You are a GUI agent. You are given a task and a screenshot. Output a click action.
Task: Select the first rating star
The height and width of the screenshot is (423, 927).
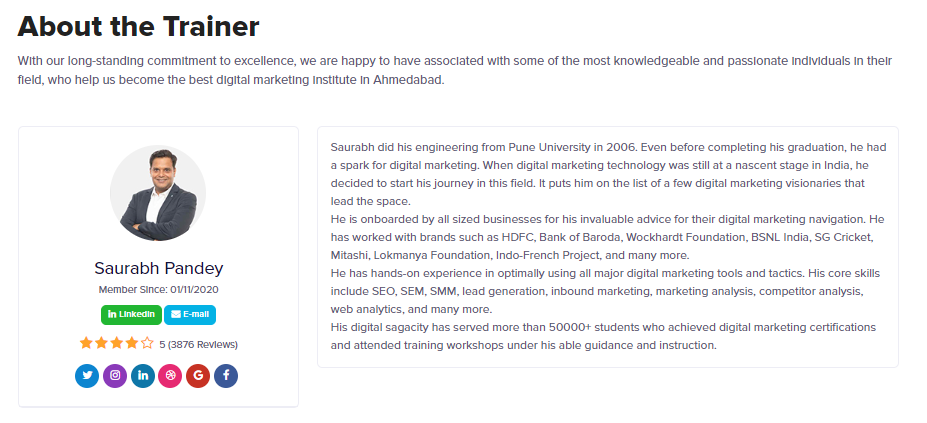pyautogui.click(x=86, y=343)
